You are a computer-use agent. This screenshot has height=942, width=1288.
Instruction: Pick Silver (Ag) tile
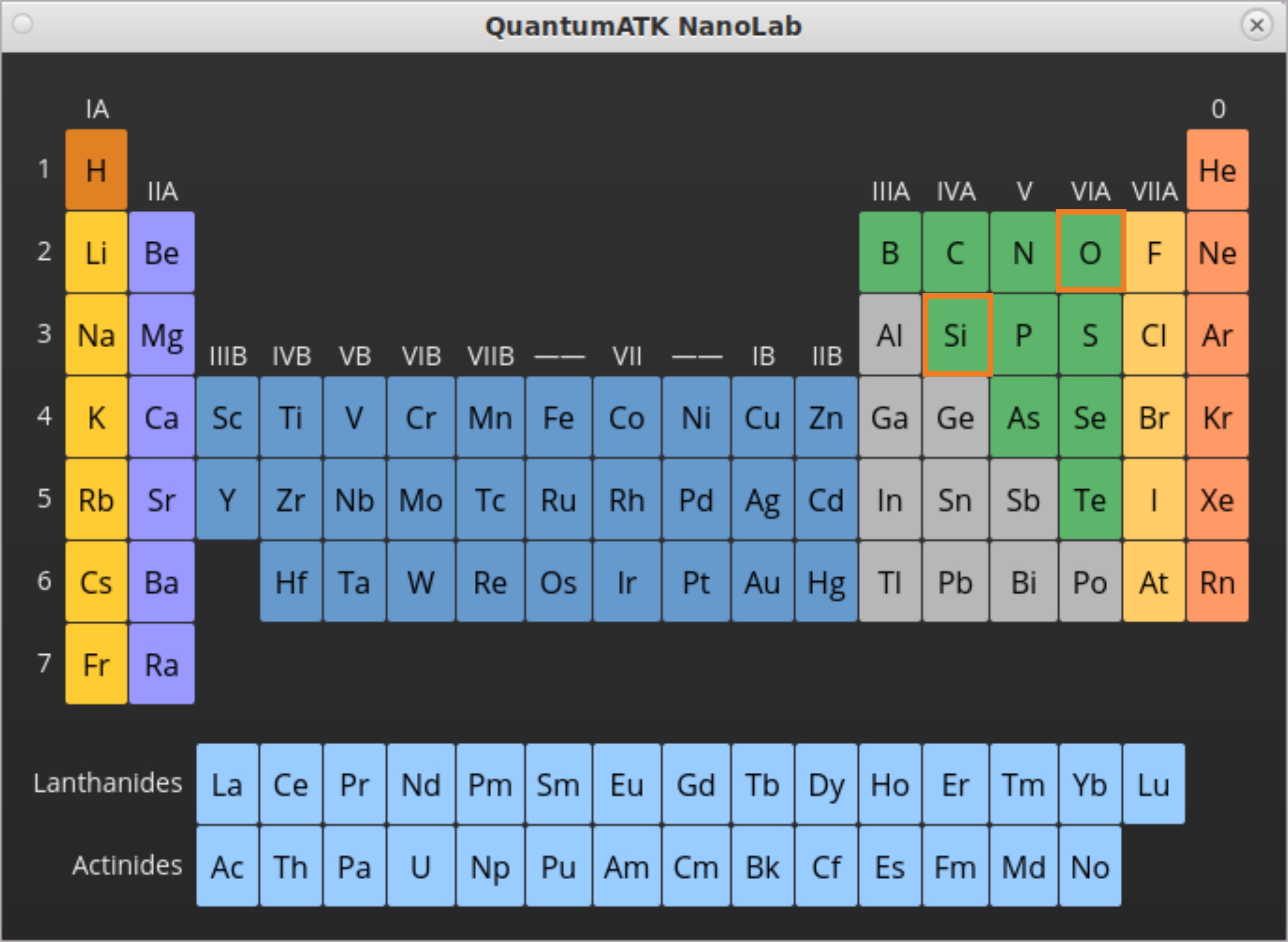[763, 499]
